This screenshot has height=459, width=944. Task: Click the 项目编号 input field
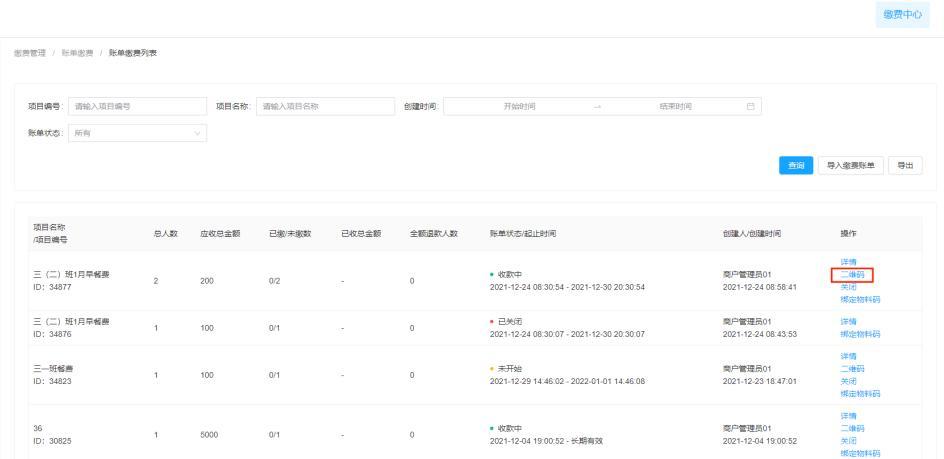(x=137, y=107)
